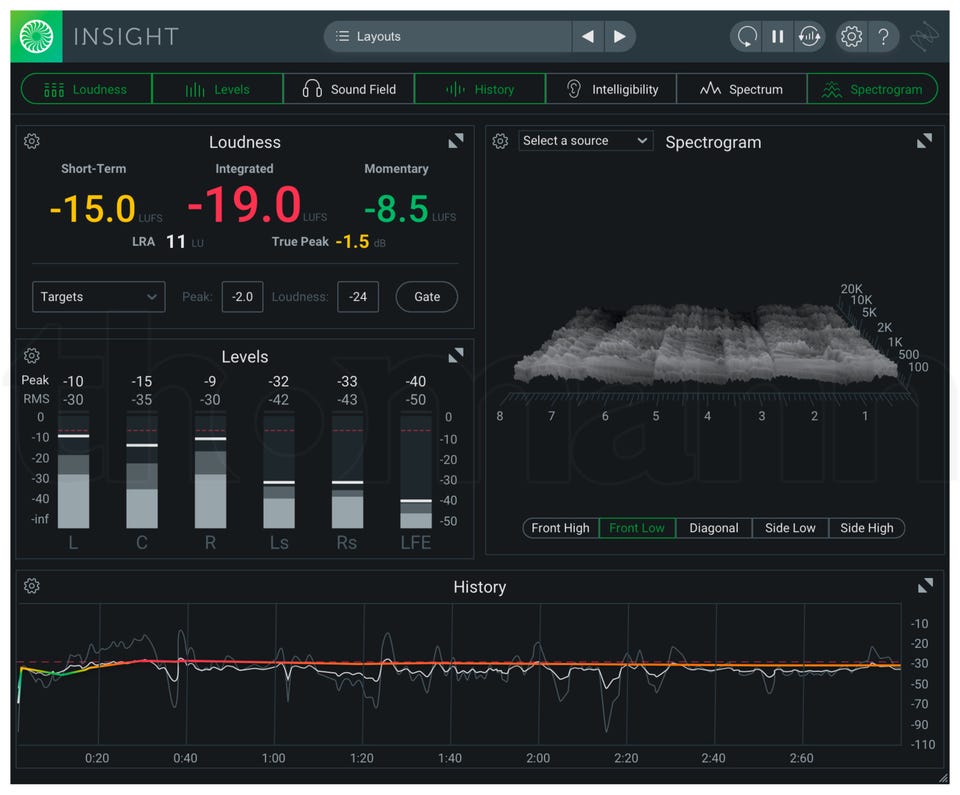The image size is (960, 795).
Task: Open global settings gear in header
Action: [x=851, y=37]
